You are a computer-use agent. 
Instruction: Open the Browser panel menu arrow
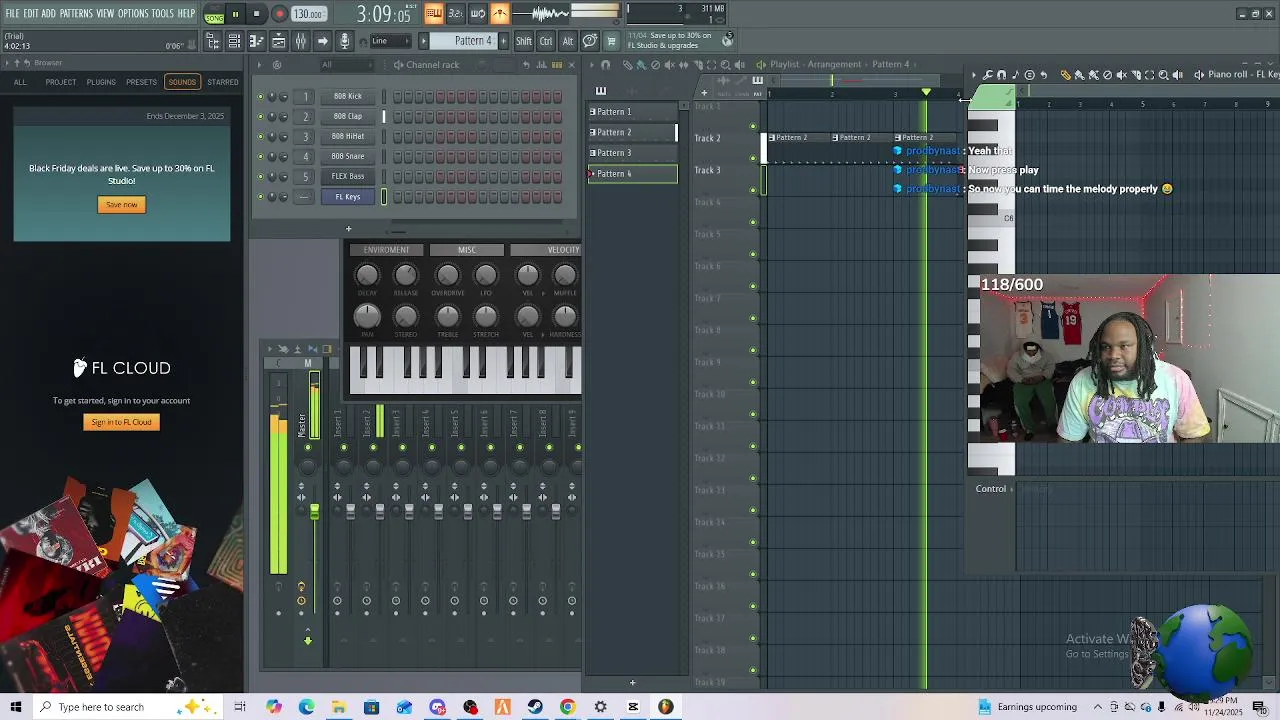pyautogui.click(x=5, y=63)
